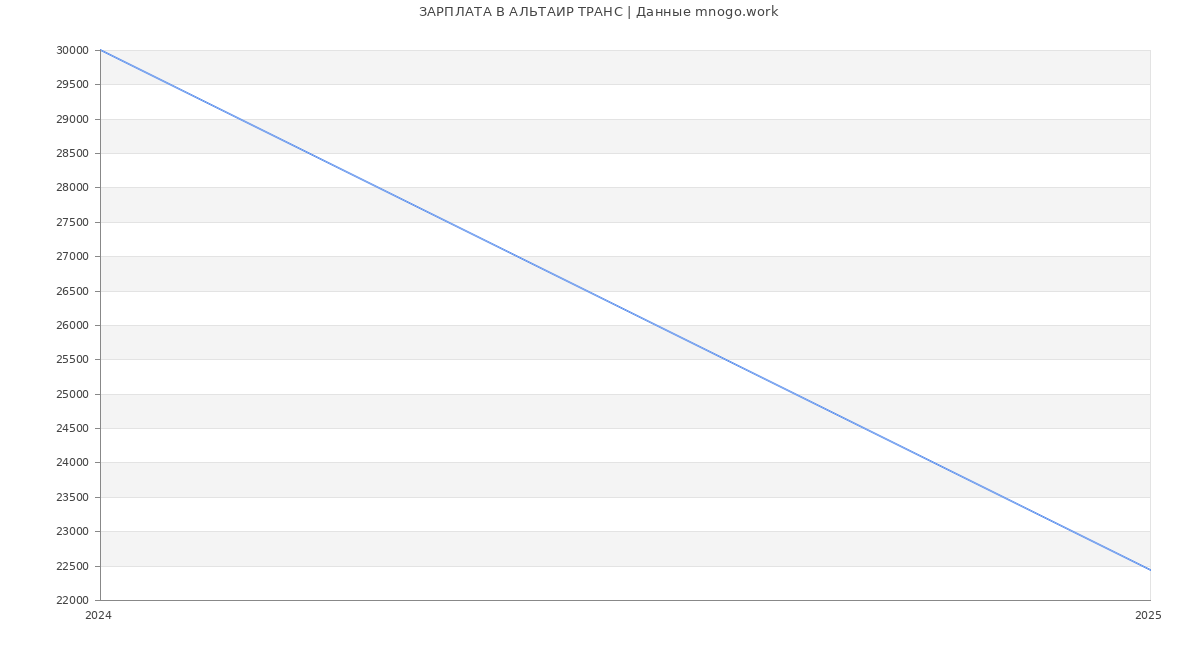Select the 27000 y-axis label
The width and height of the screenshot is (1200, 650).
72,257
